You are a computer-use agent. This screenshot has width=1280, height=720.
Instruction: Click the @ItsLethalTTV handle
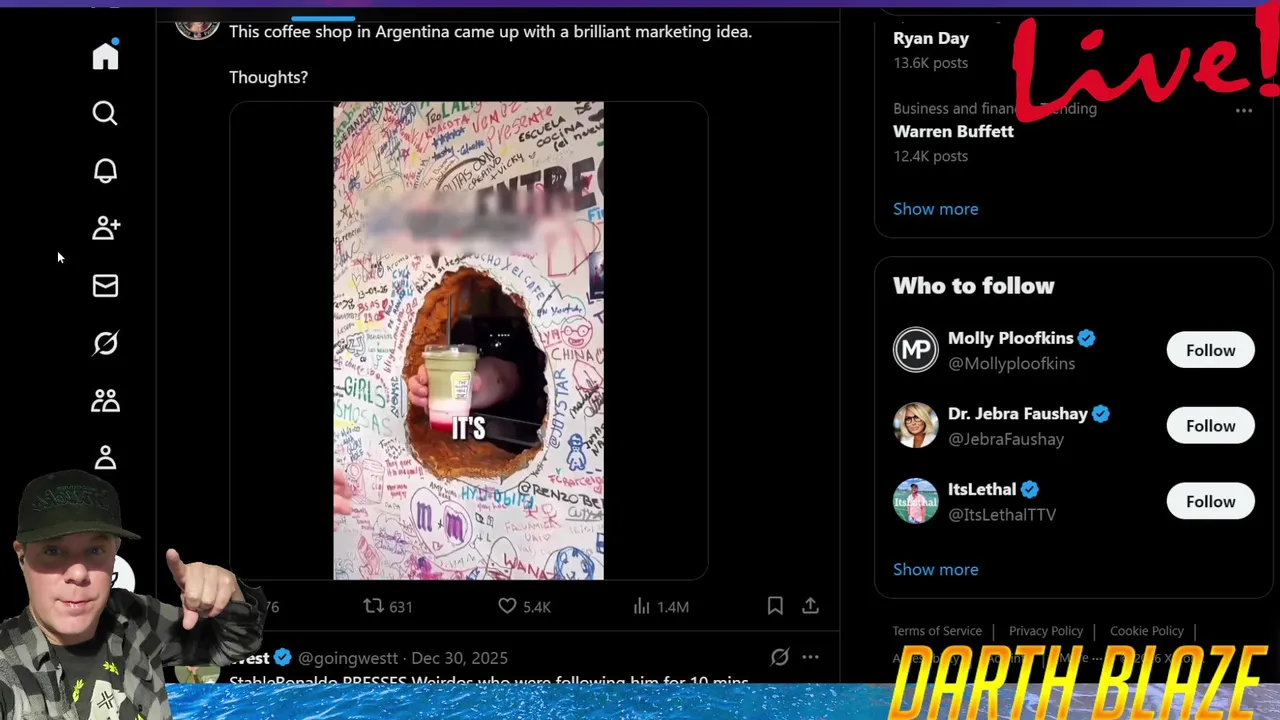coord(1002,514)
